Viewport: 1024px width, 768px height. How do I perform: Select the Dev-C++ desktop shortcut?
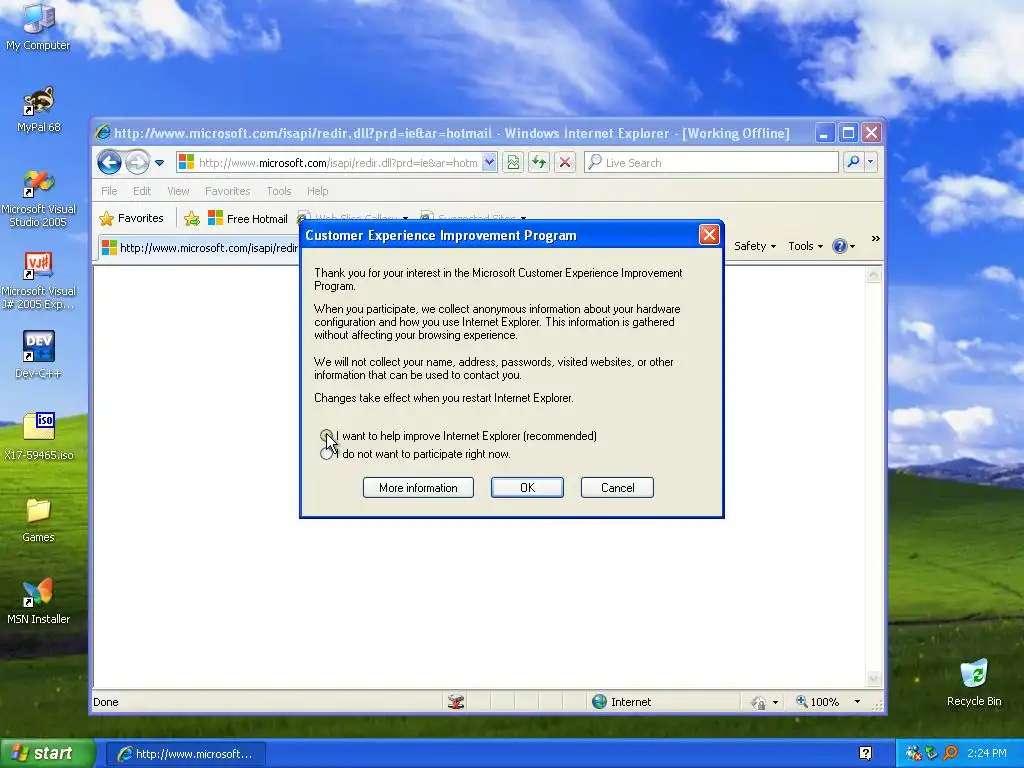(38, 355)
